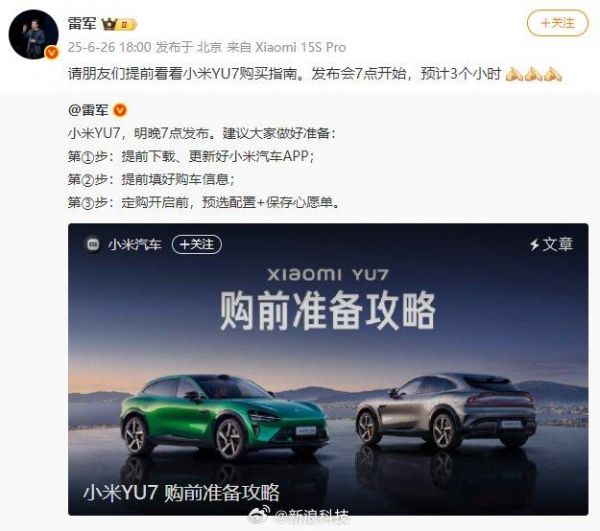Click the verified badge beside @雷军

click(121, 110)
